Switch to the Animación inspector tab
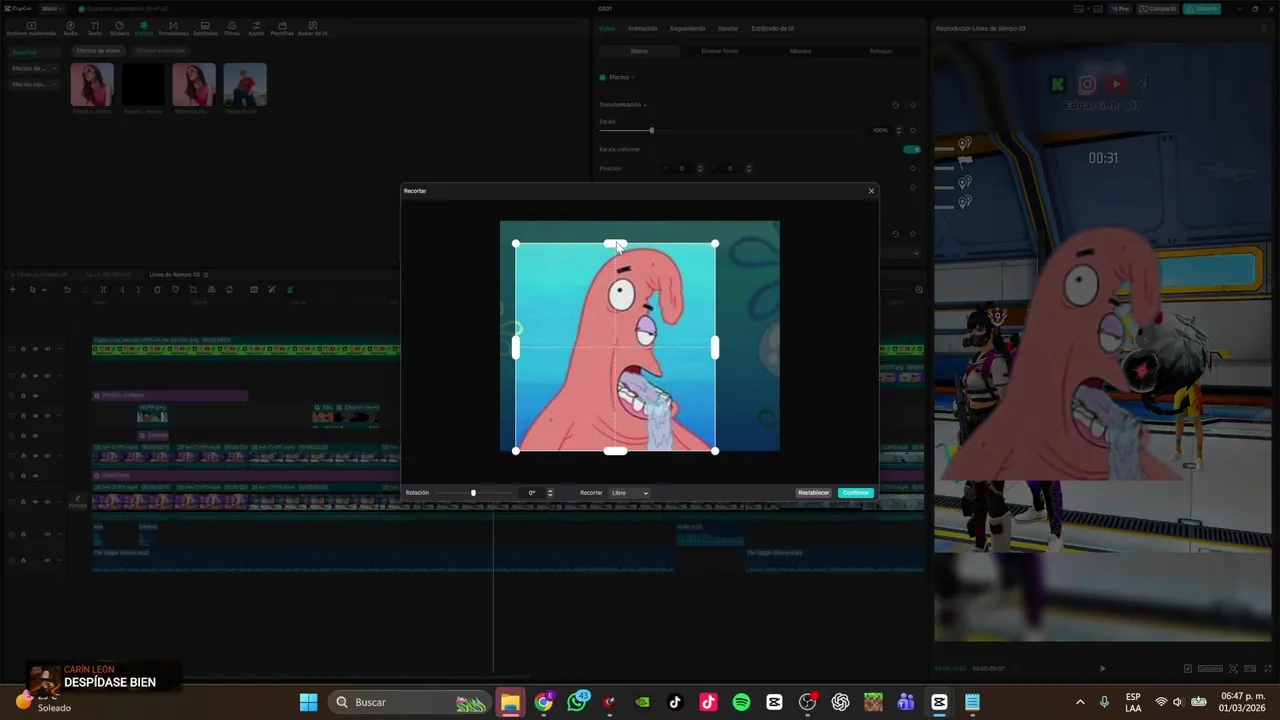Image resolution: width=1280 pixels, height=720 pixels. click(x=642, y=28)
